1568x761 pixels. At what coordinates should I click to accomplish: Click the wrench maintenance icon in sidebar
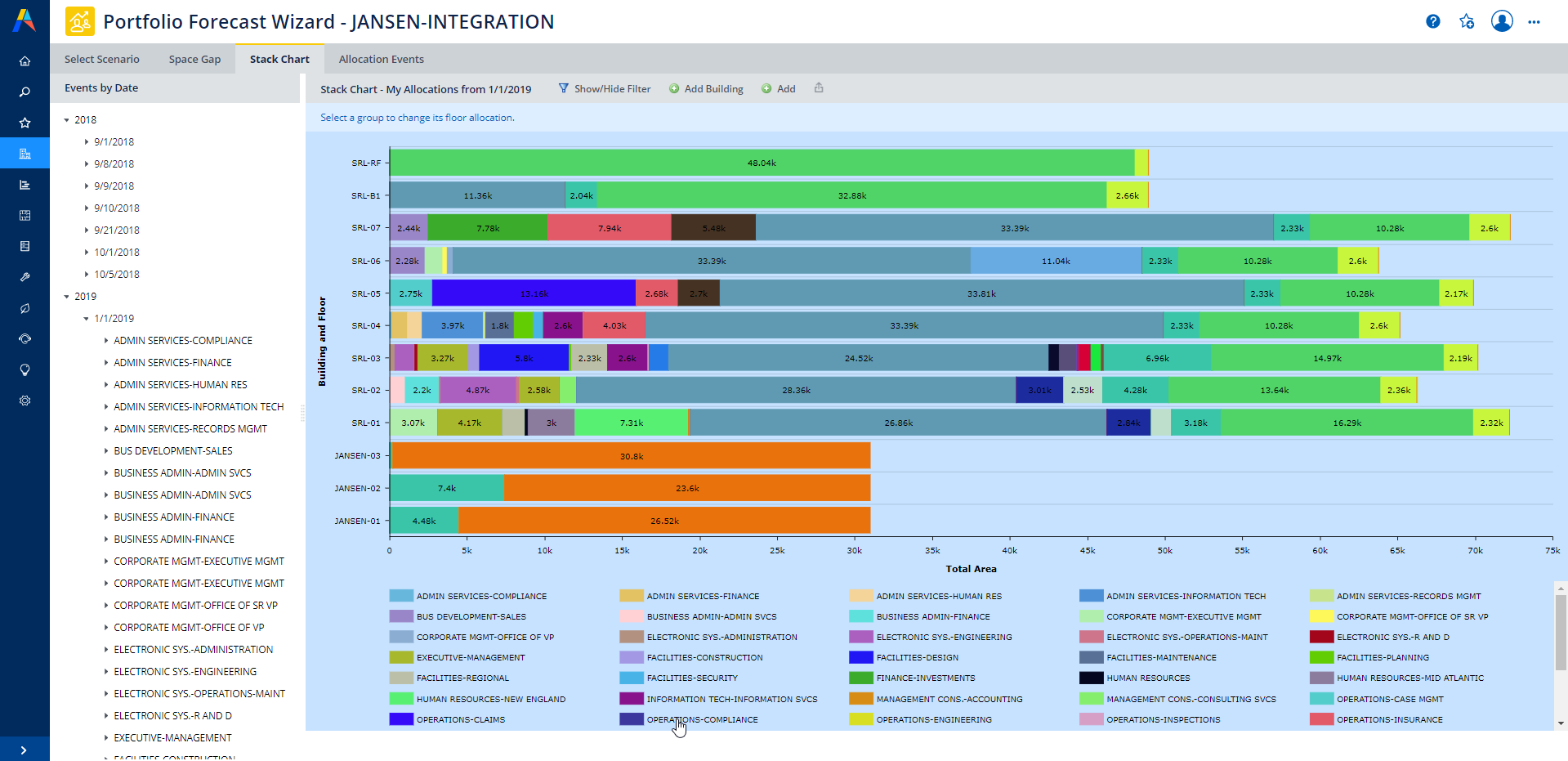click(x=25, y=277)
